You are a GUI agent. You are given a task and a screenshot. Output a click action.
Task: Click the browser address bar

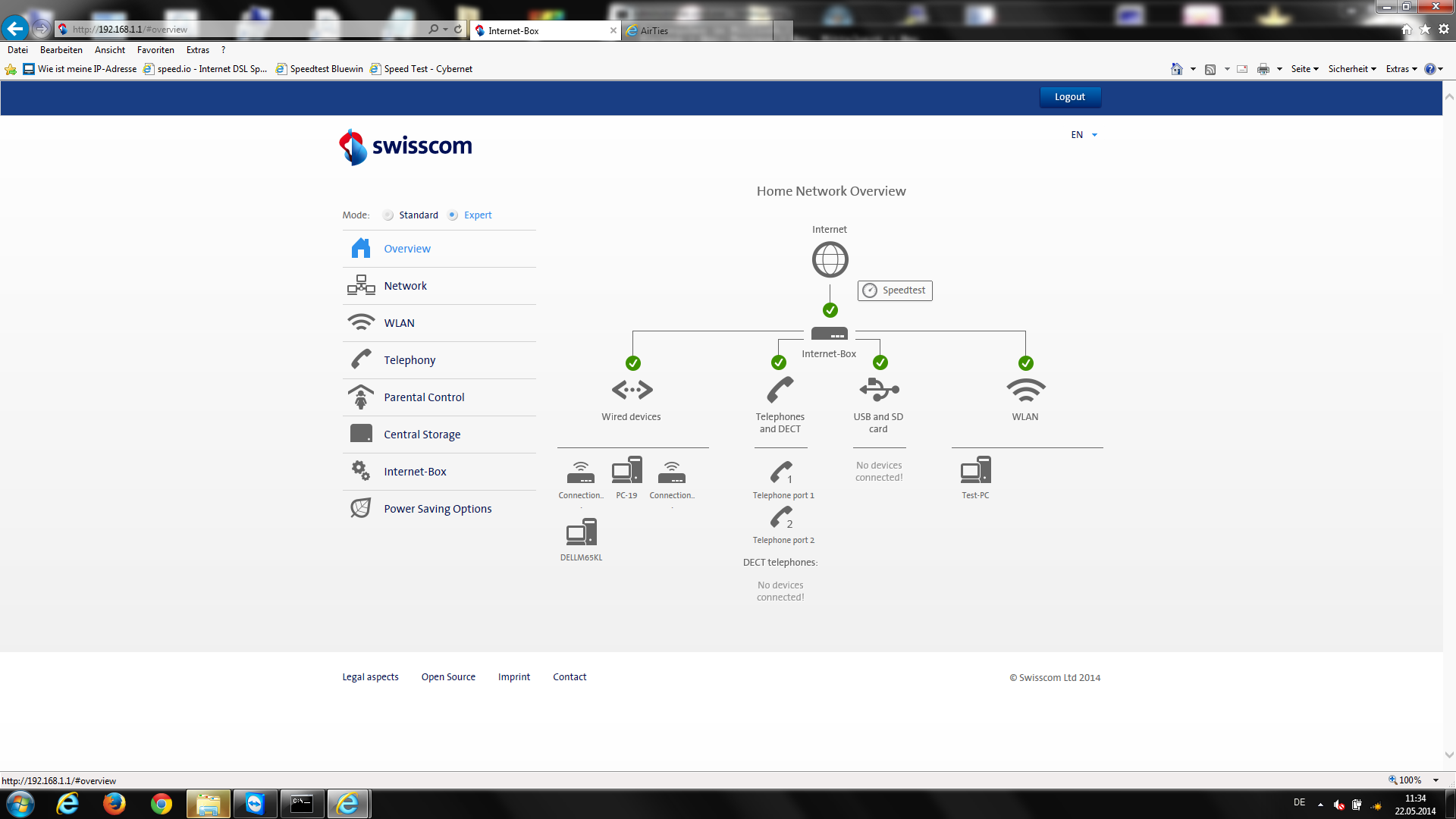tap(250, 30)
